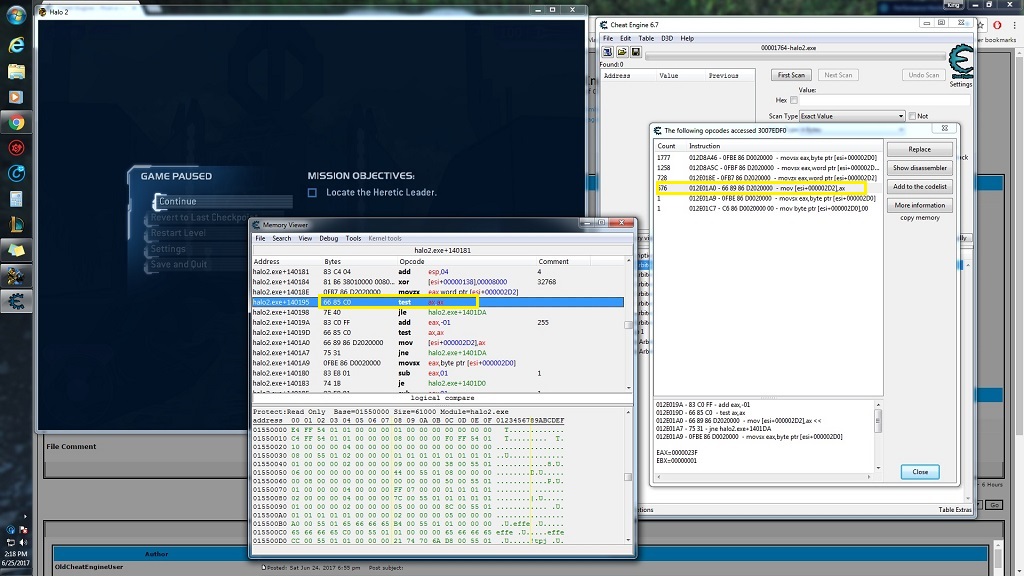Select Restart Level in pause menu
This screenshot has height=576, width=1024.
coord(178,232)
